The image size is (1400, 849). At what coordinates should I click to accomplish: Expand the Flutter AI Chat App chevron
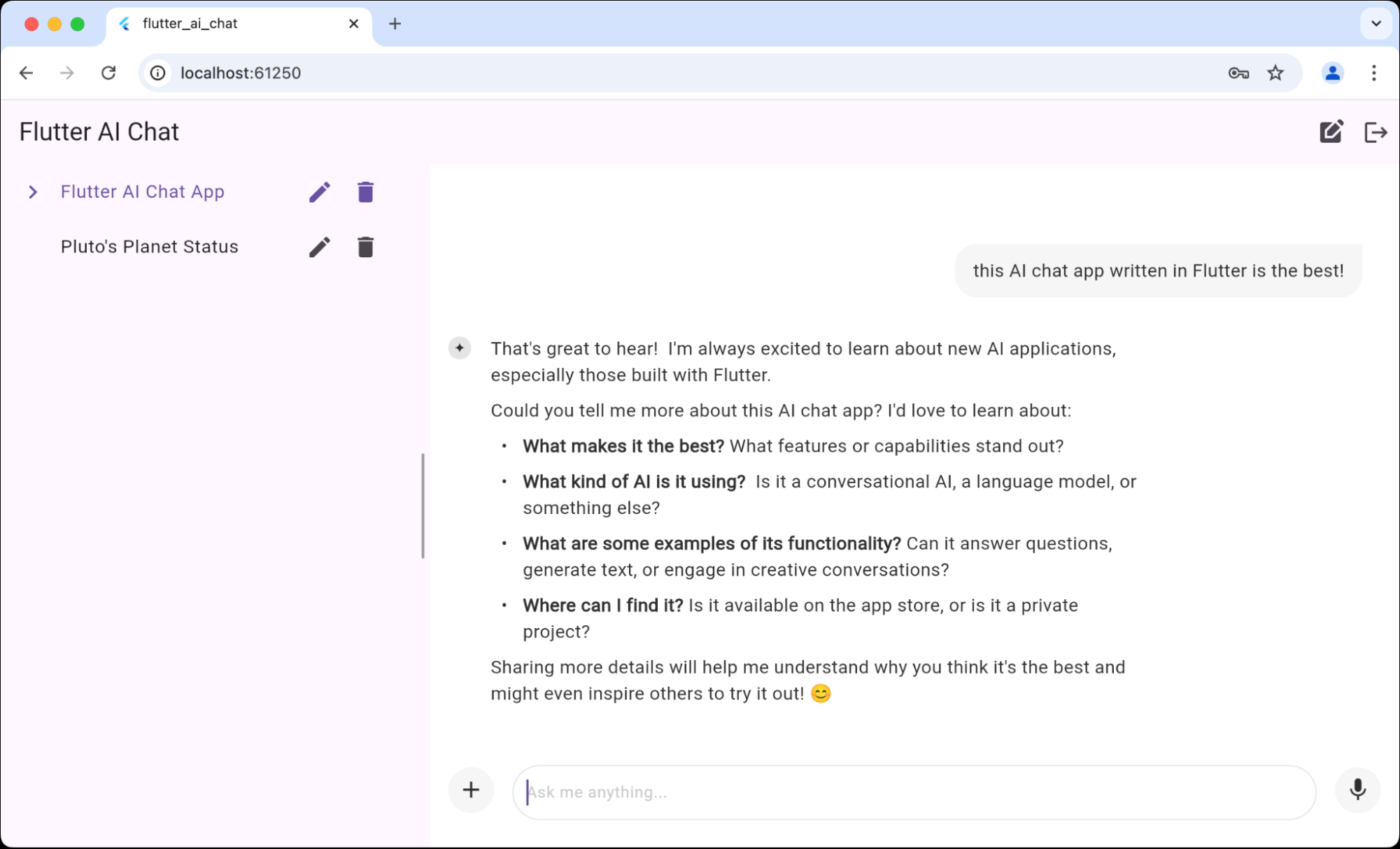33,192
